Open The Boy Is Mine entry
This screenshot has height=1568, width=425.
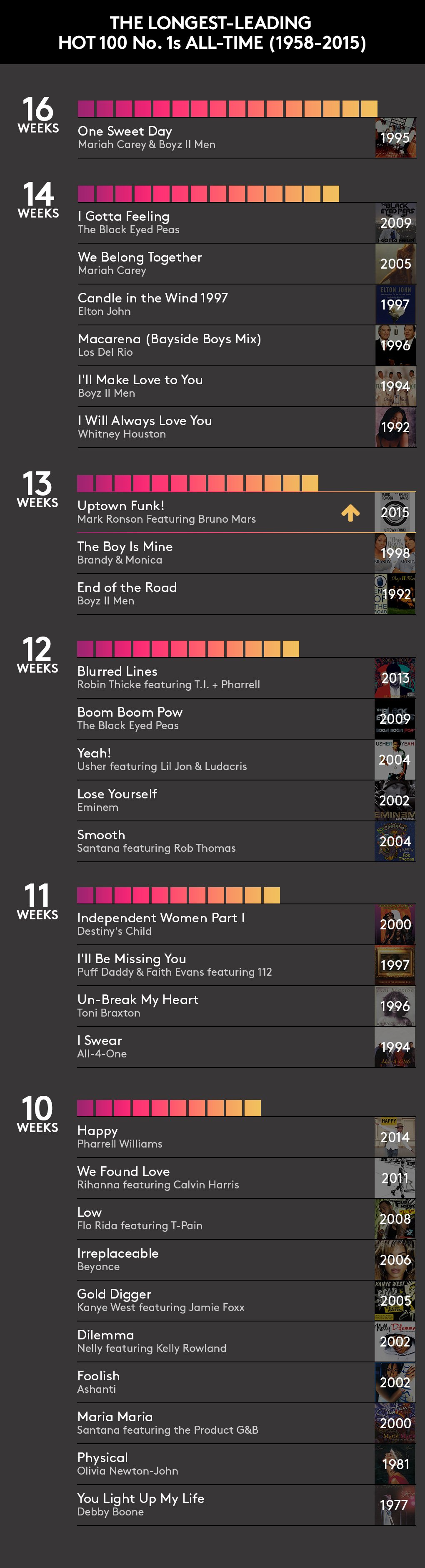click(x=246, y=553)
